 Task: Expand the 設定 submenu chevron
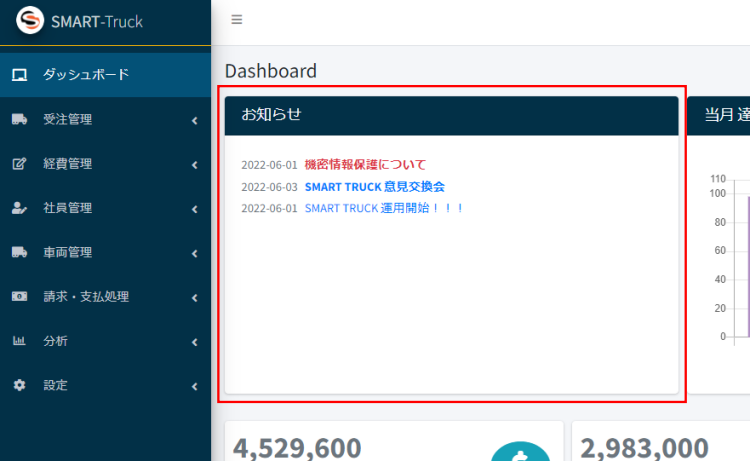point(194,386)
